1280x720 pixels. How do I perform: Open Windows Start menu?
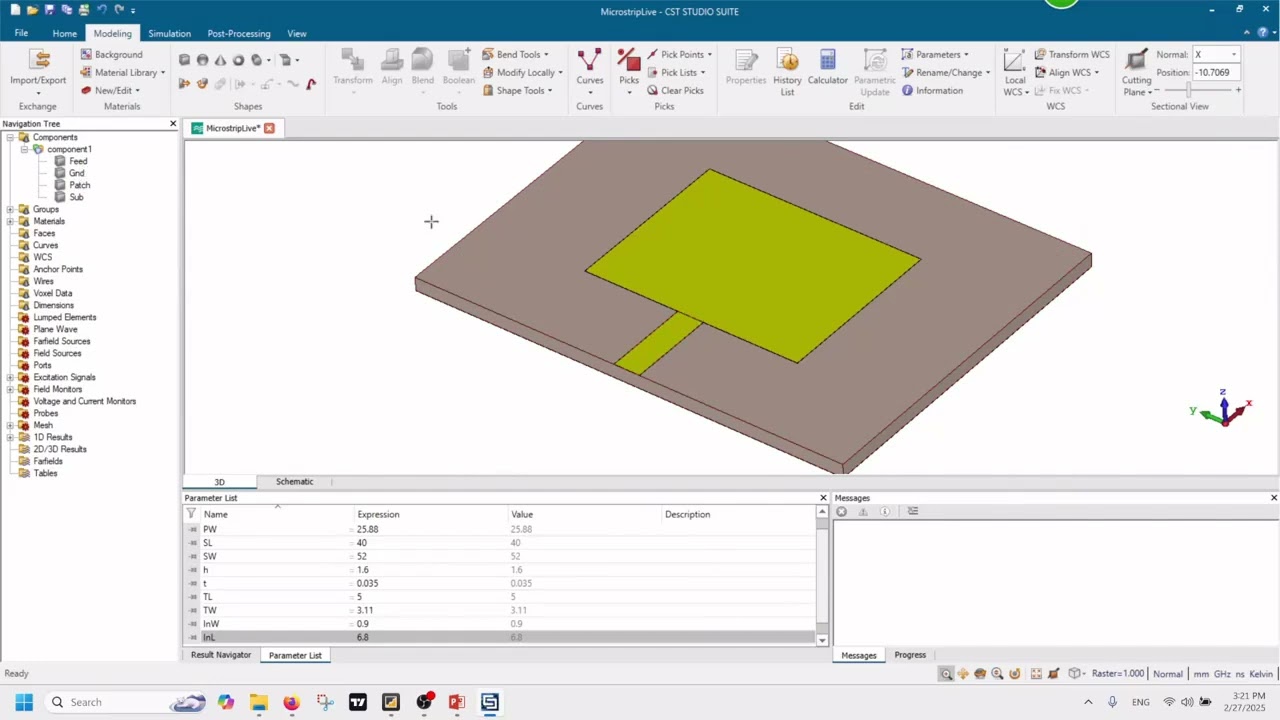click(x=24, y=702)
